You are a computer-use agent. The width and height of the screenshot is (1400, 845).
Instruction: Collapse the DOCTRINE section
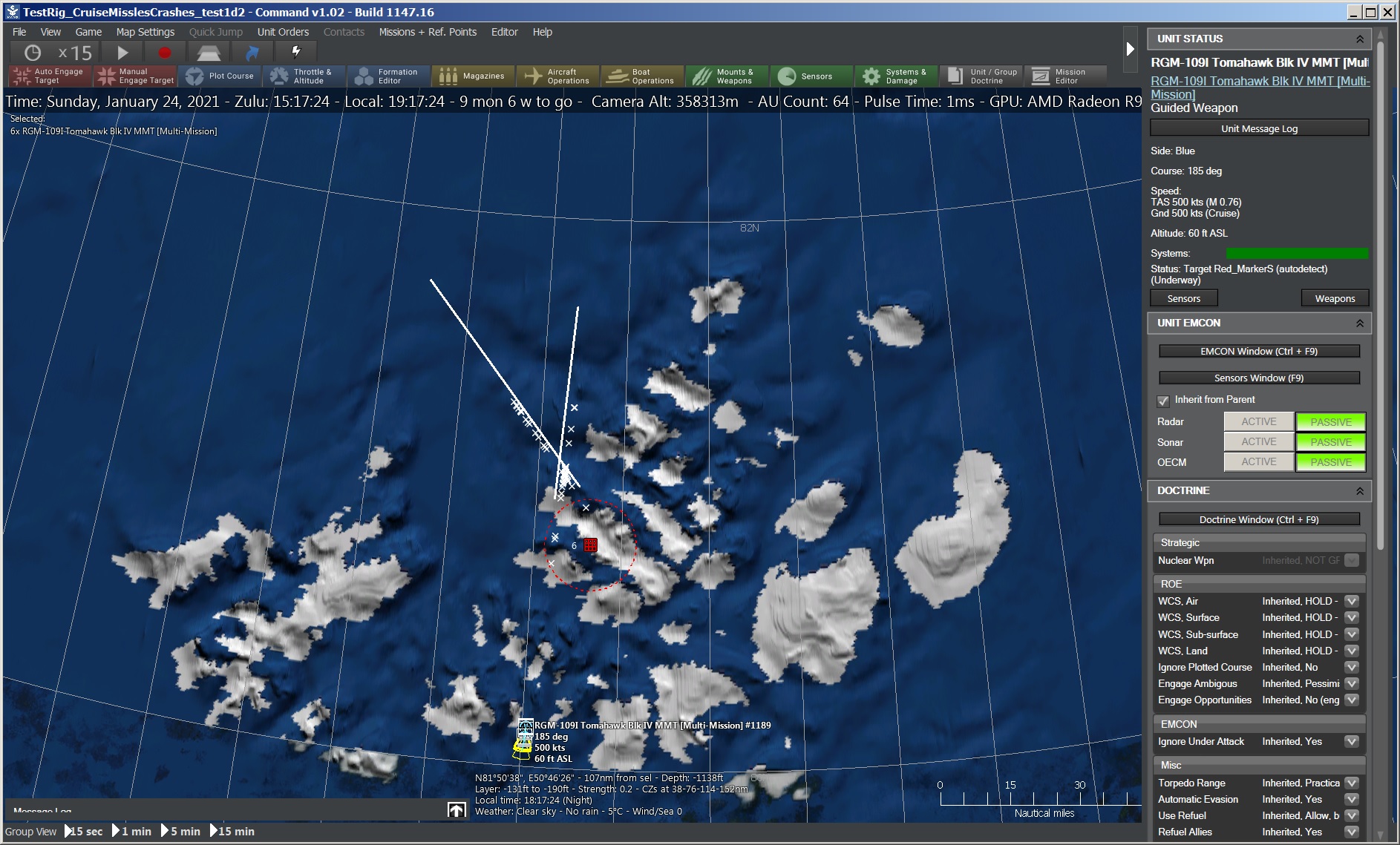pos(1359,490)
